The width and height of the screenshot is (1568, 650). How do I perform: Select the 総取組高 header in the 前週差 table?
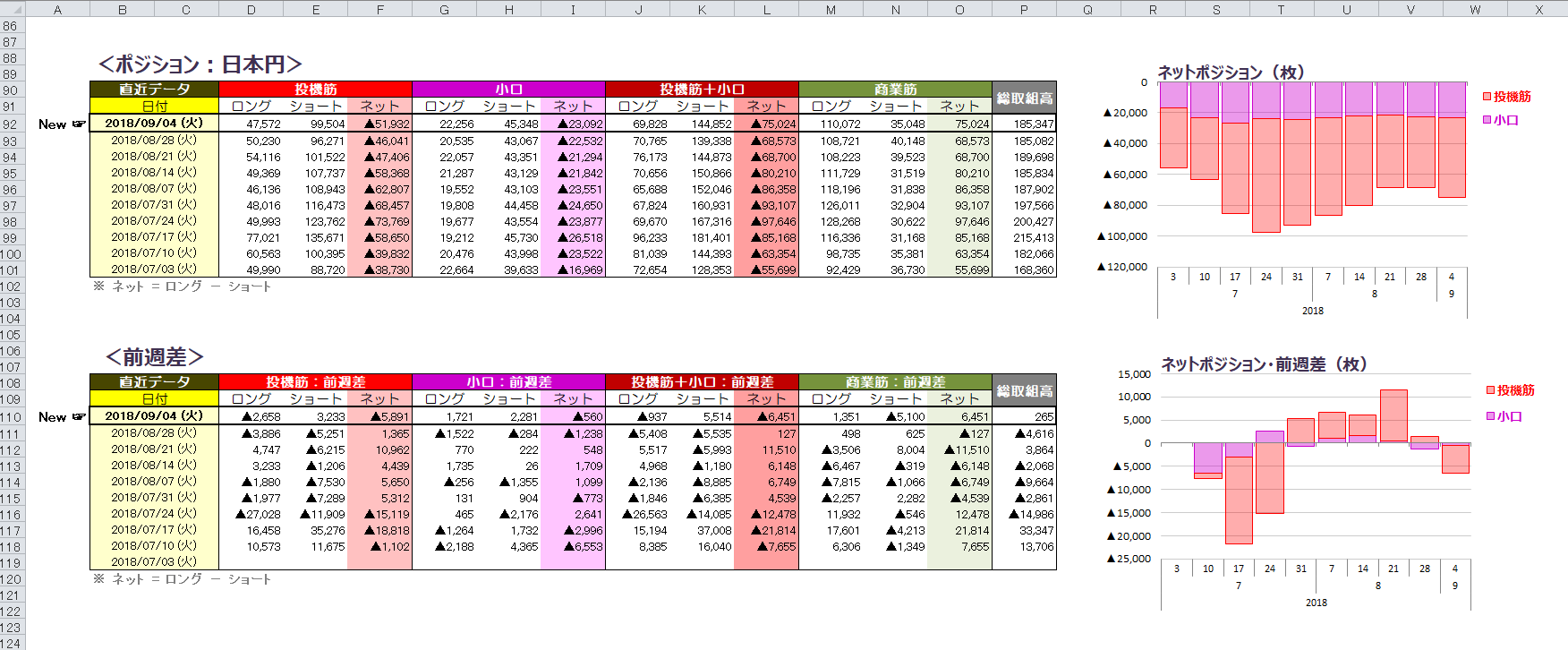tap(1024, 390)
